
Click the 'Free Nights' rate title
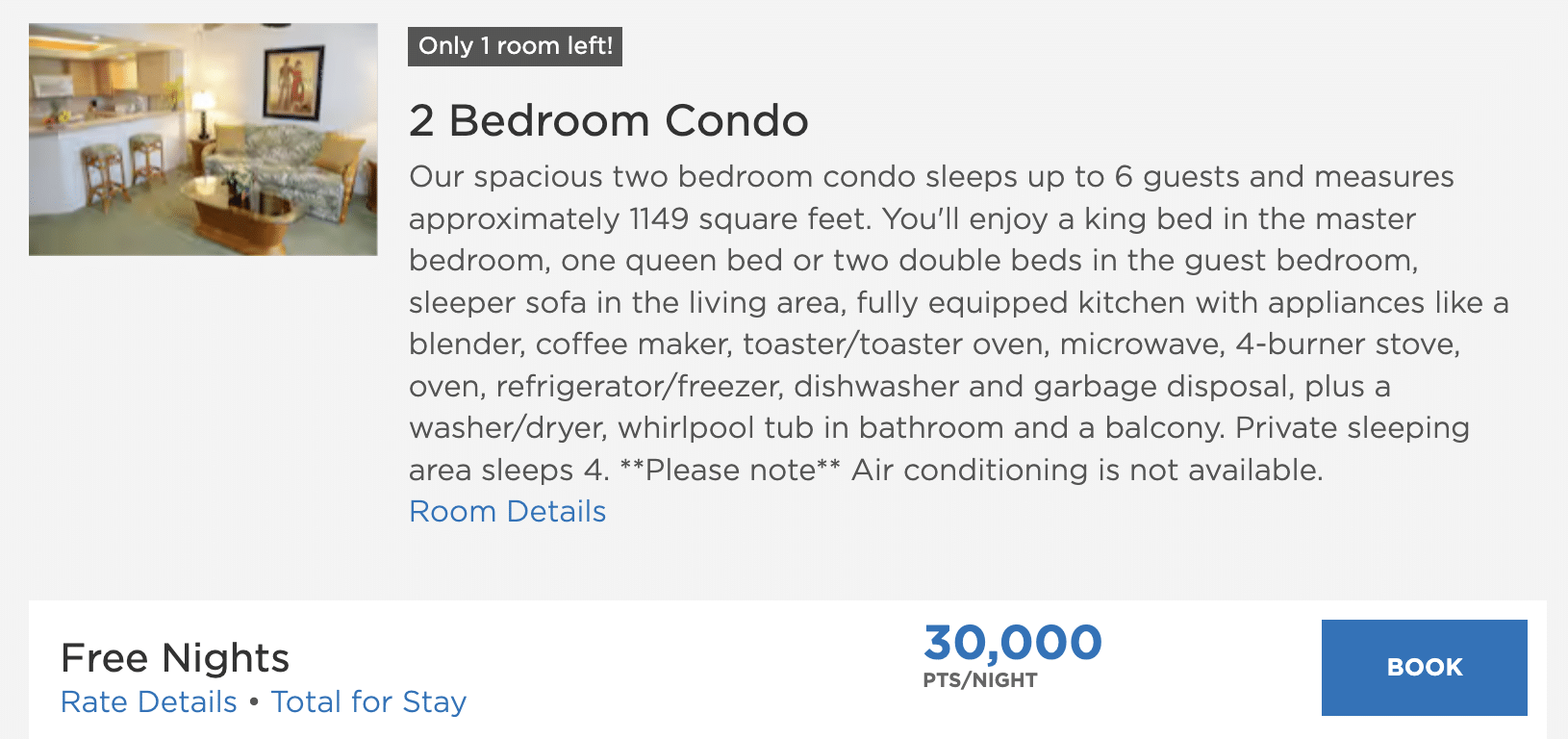pyautogui.click(x=174, y=658)
